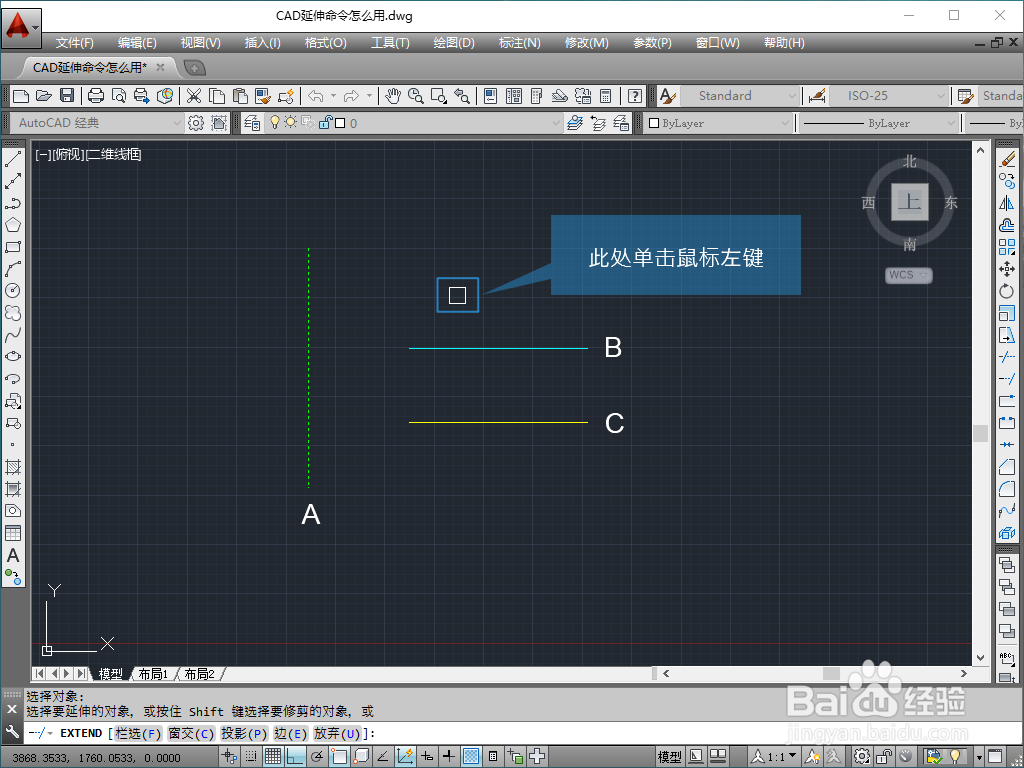
Task: Click the 模型 button in status bar
Action: pos(669,756)
